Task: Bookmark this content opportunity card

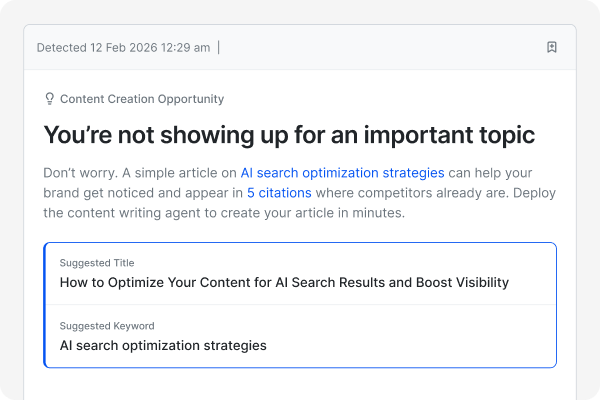Action: [x=552, y=47]
